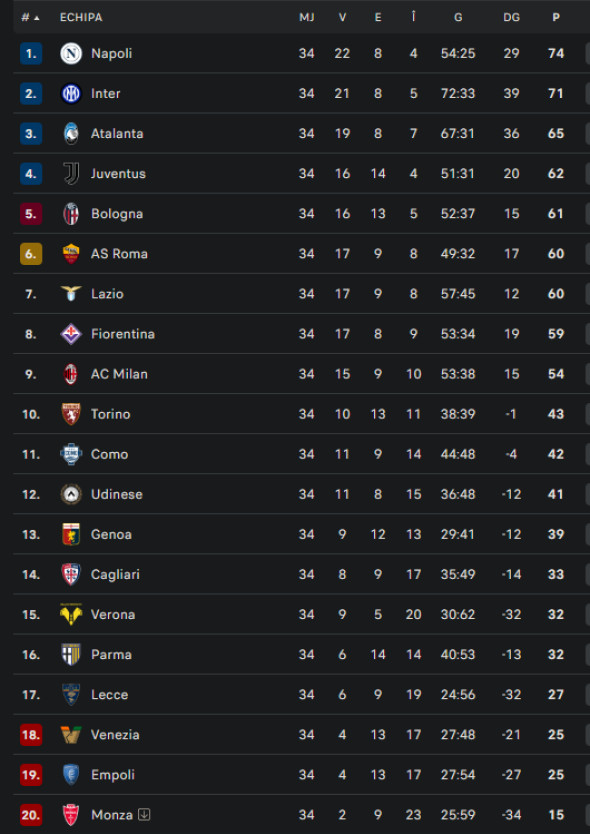Click the Torino team name

[x=111, y=414]
